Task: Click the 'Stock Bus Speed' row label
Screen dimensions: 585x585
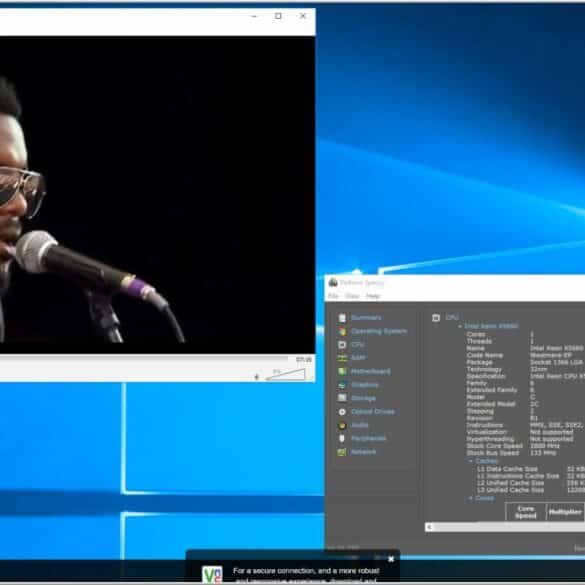Action: click(492, 453)
